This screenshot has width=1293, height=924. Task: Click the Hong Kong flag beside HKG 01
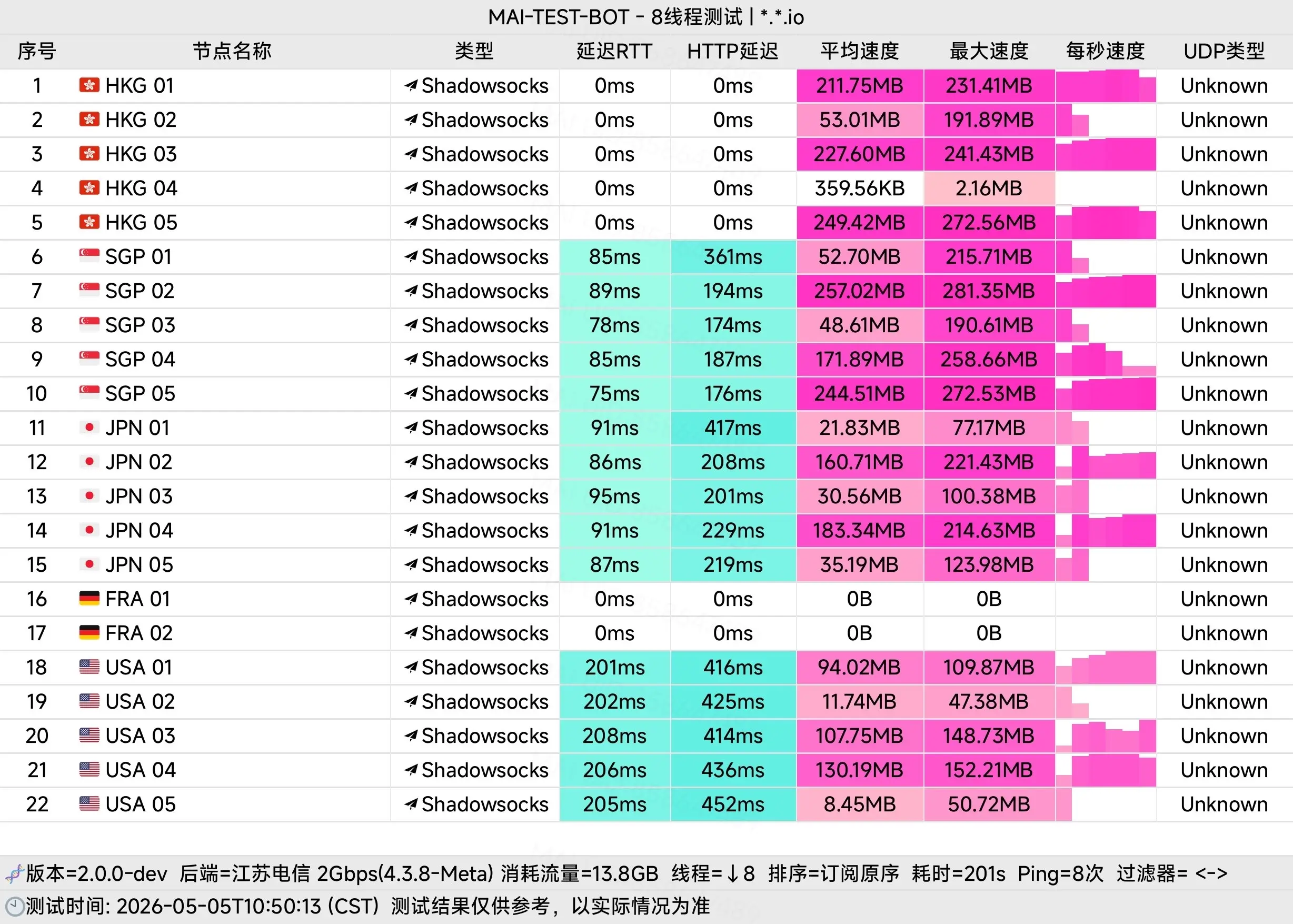[x=89, y=85]
